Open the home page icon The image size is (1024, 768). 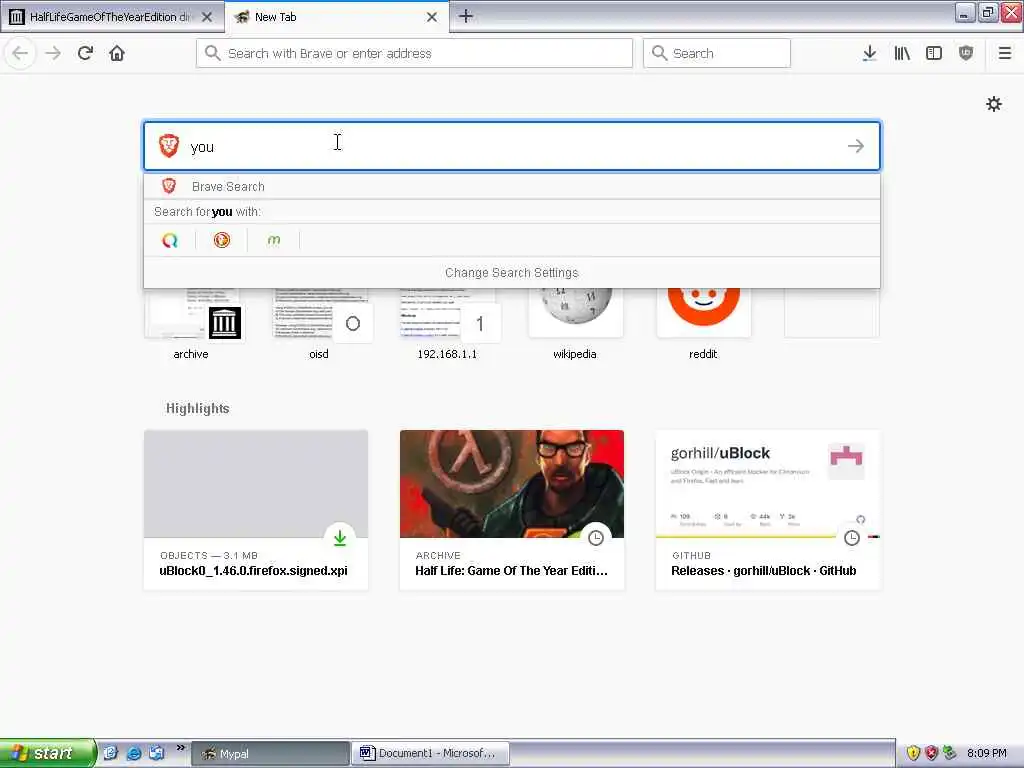(x=117, y=53)
